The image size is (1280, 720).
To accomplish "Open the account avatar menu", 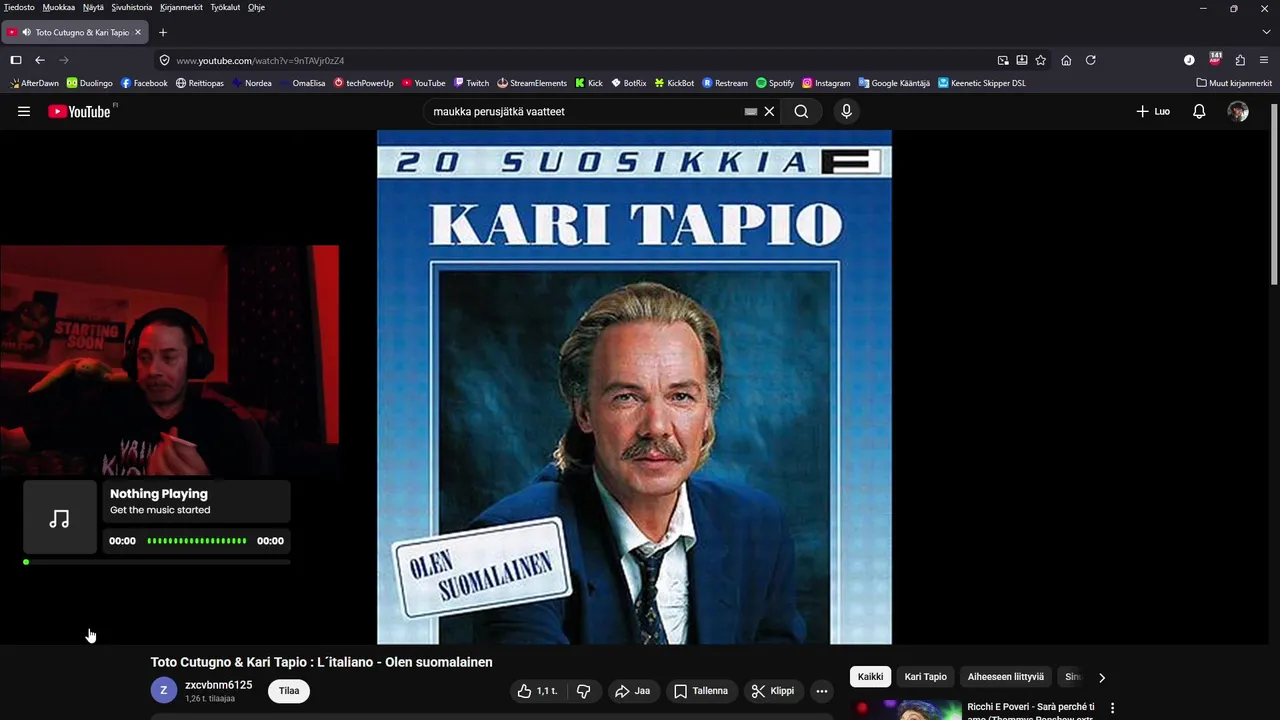I will click(x=1238, y=112).
